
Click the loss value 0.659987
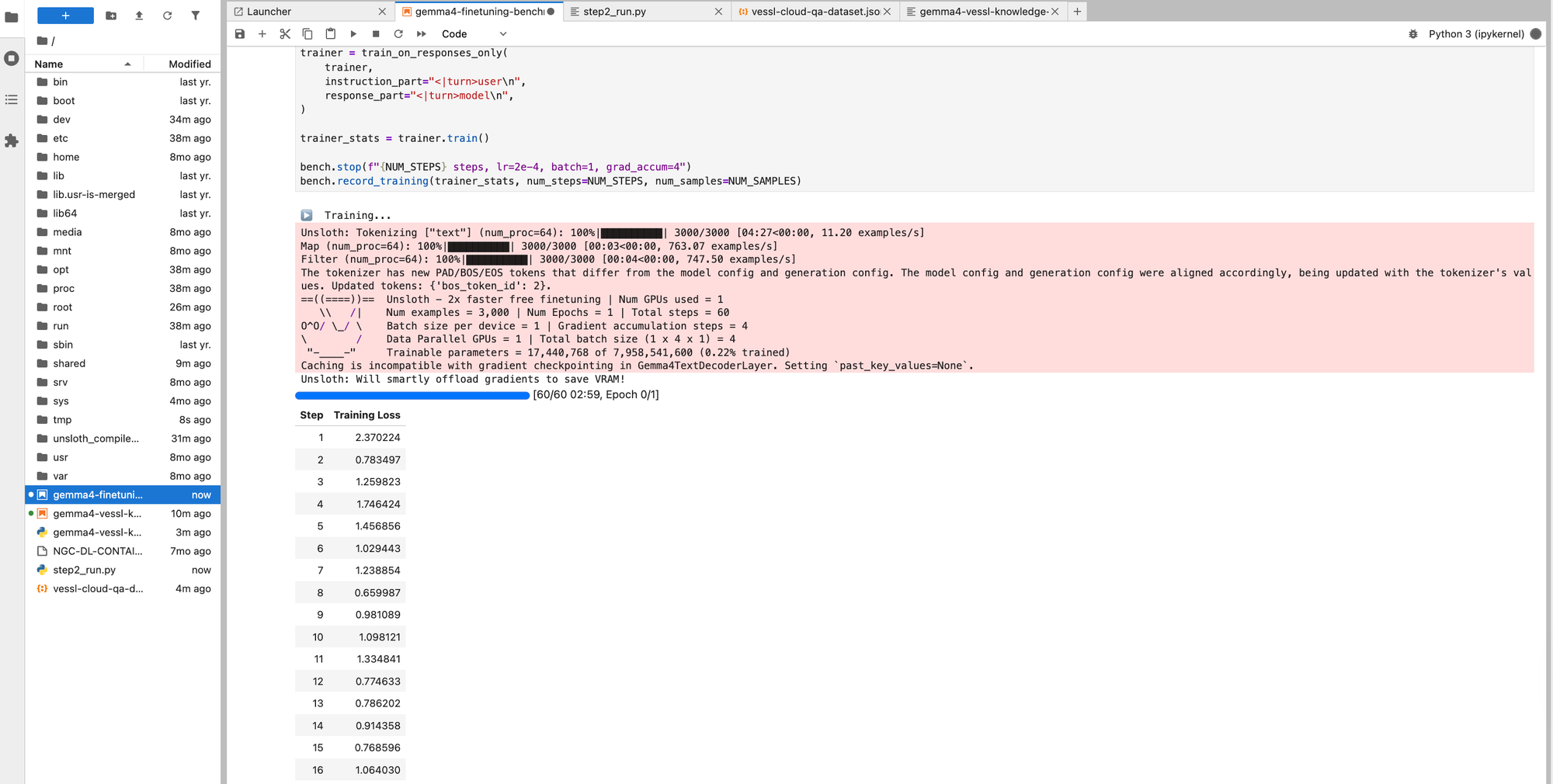[x=377, y=593]
